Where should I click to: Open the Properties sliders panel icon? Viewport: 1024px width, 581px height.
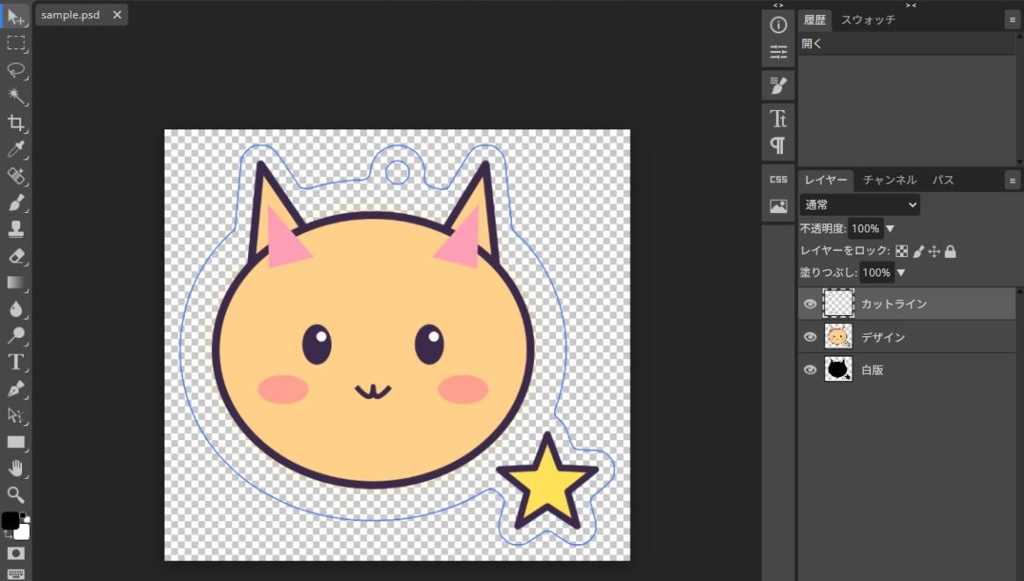[778, 52]
